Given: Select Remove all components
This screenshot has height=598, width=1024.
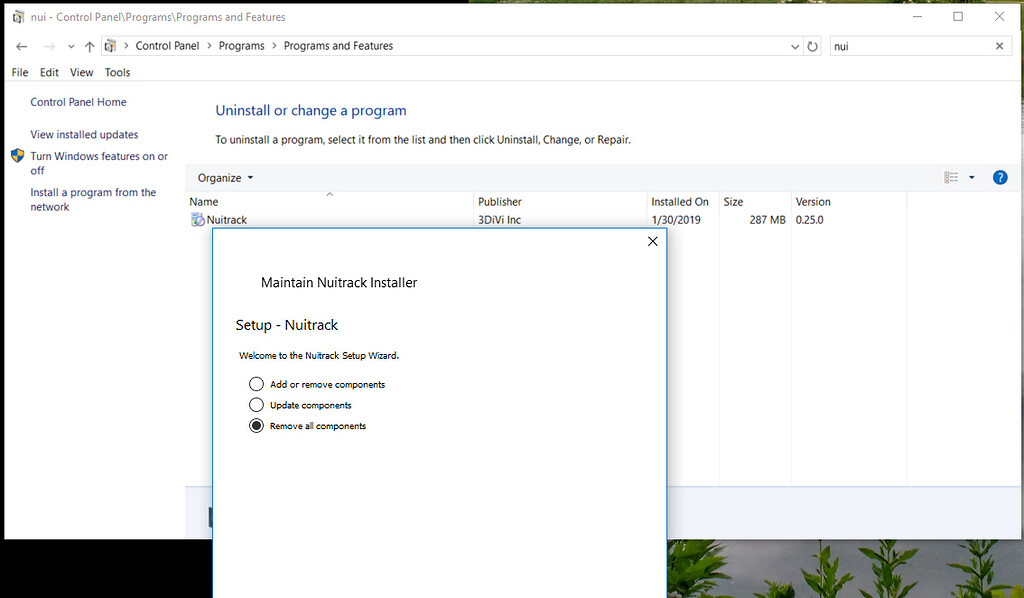Looking at the screenshot, I should [256, 425].
